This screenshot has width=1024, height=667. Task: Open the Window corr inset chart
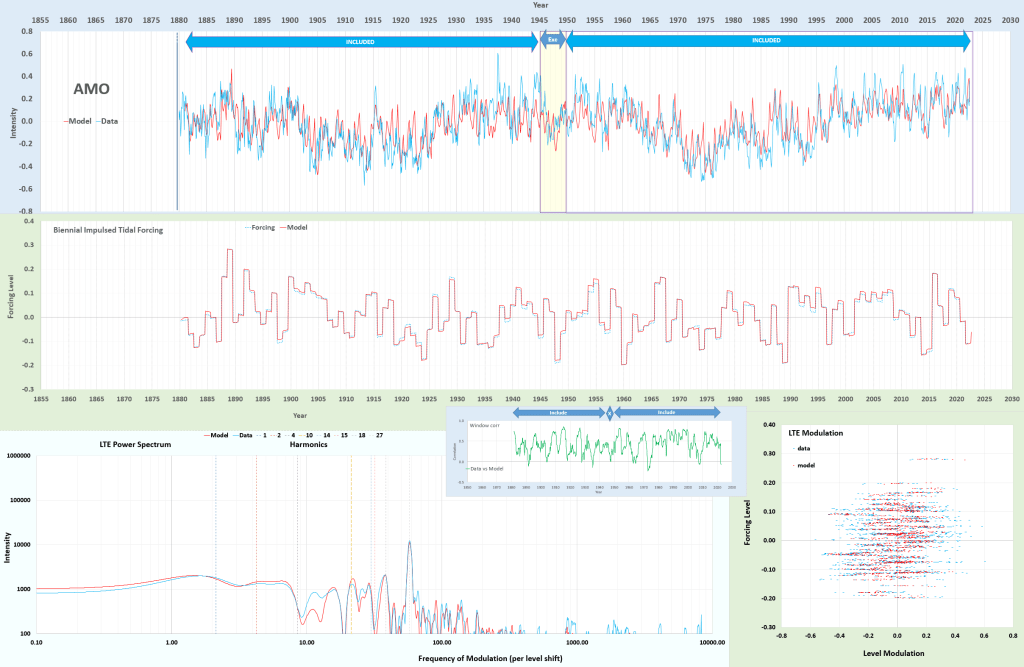click(x=590, y=450)
